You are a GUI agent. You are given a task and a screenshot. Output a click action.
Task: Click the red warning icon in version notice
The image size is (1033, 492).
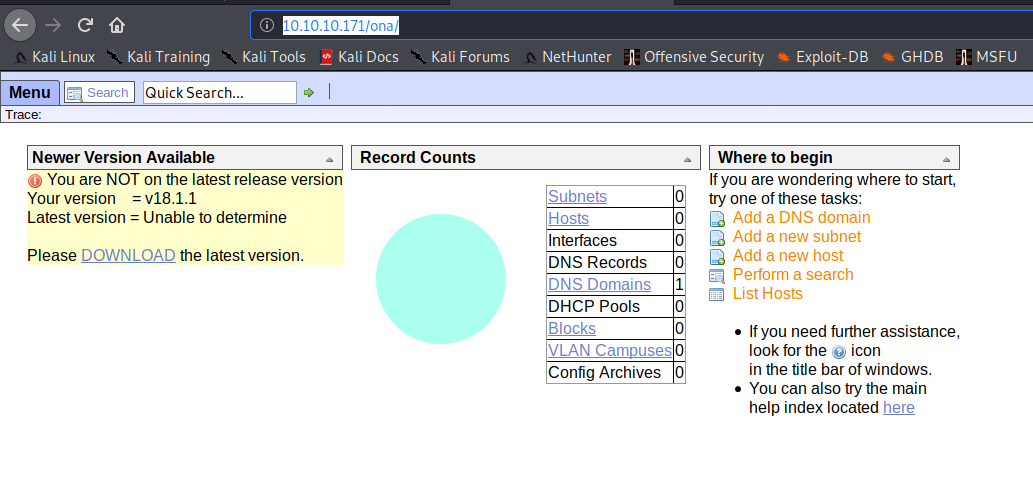(35, 181)
